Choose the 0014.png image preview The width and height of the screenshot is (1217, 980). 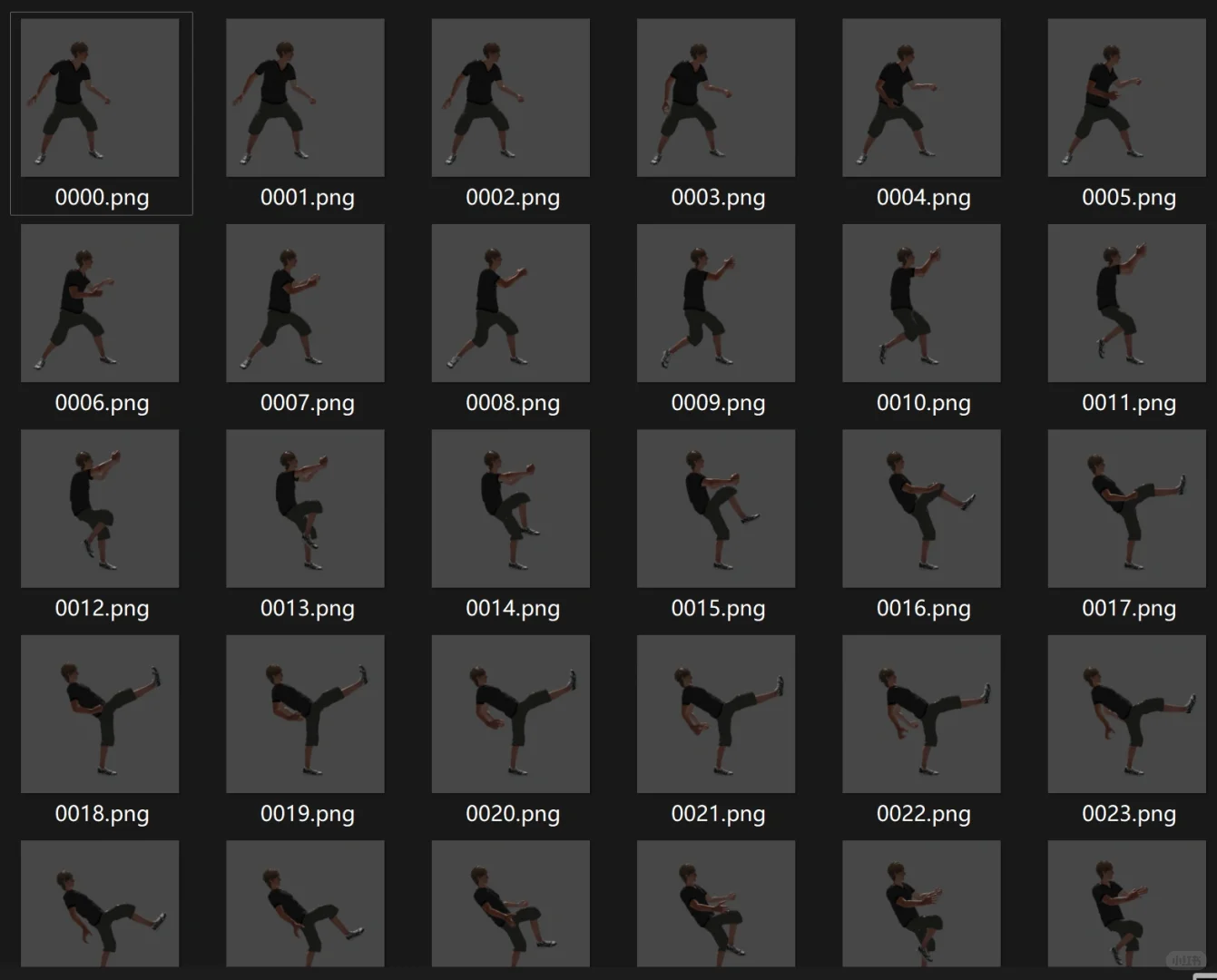point(511,509)
